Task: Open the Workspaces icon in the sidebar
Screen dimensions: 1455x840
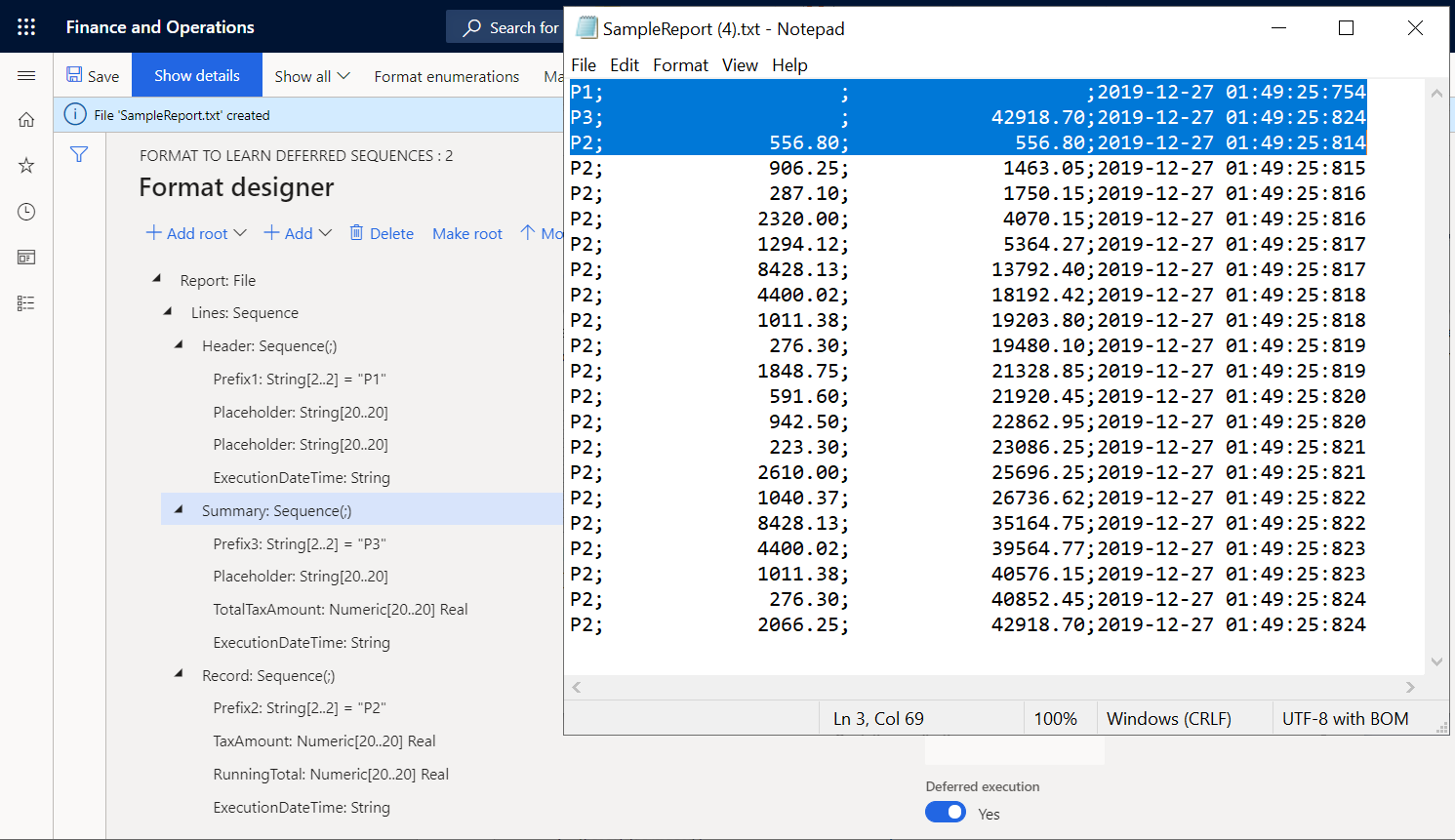Action: (25, 257)
